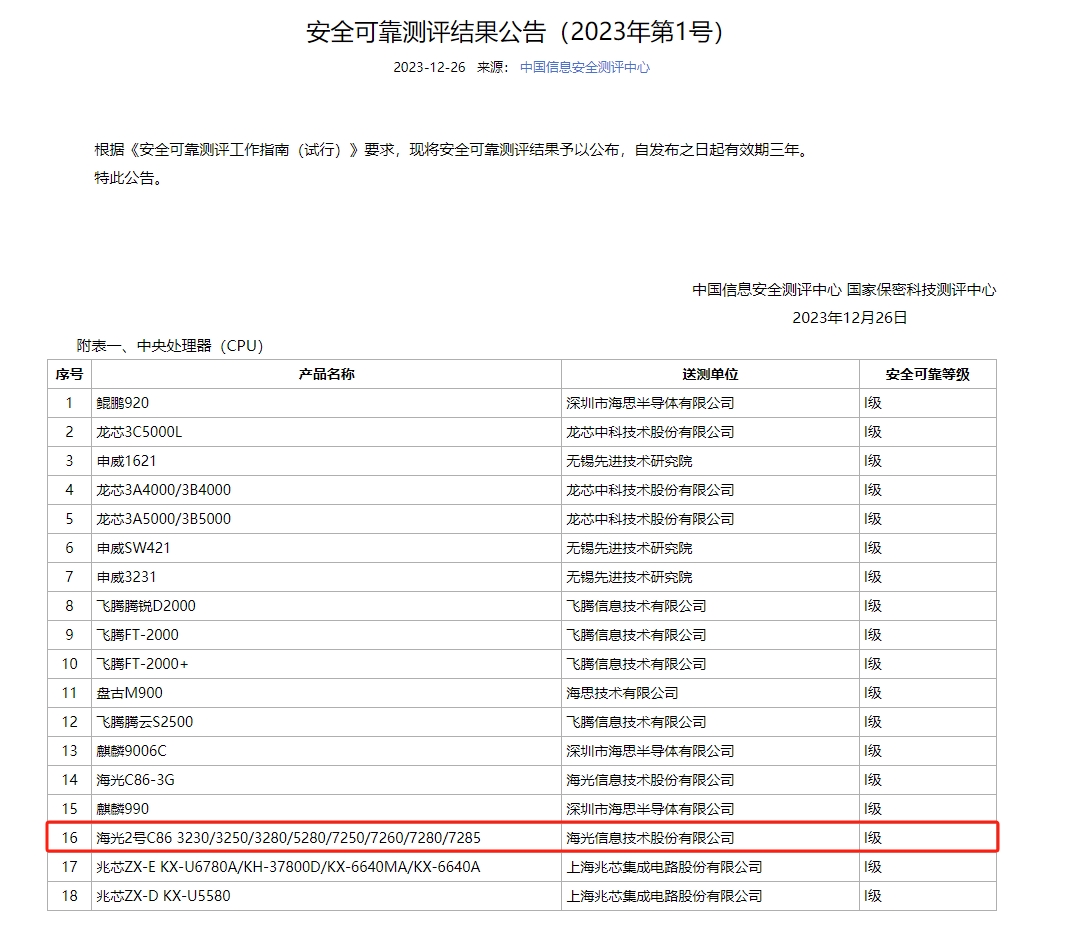This screenshot has height=928, width=1072.
Task: Click 上海兆芯集成电路股份有限公司 in row 17
Action: click(x=664, y=867)
